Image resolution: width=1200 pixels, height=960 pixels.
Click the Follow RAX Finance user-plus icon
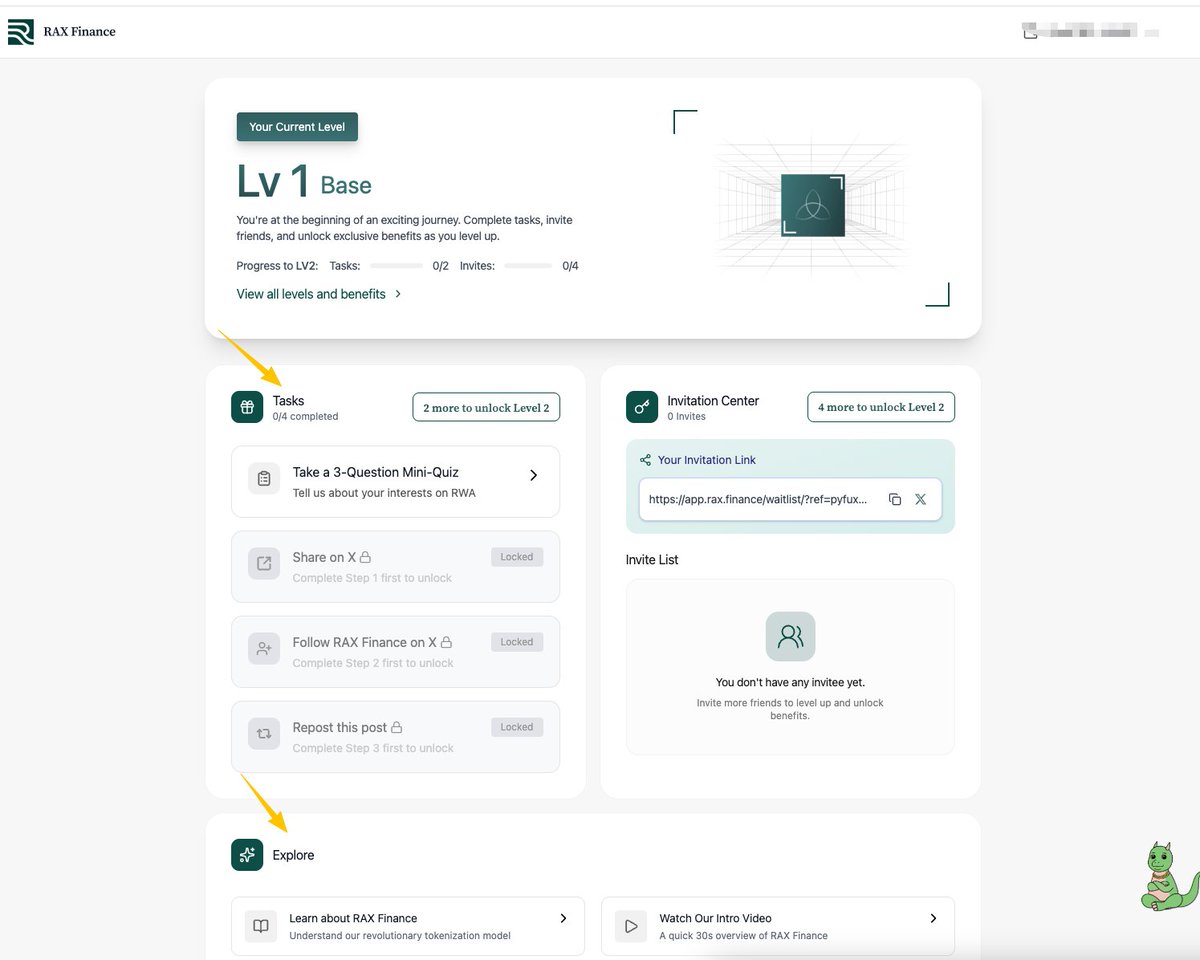[264, 649]
